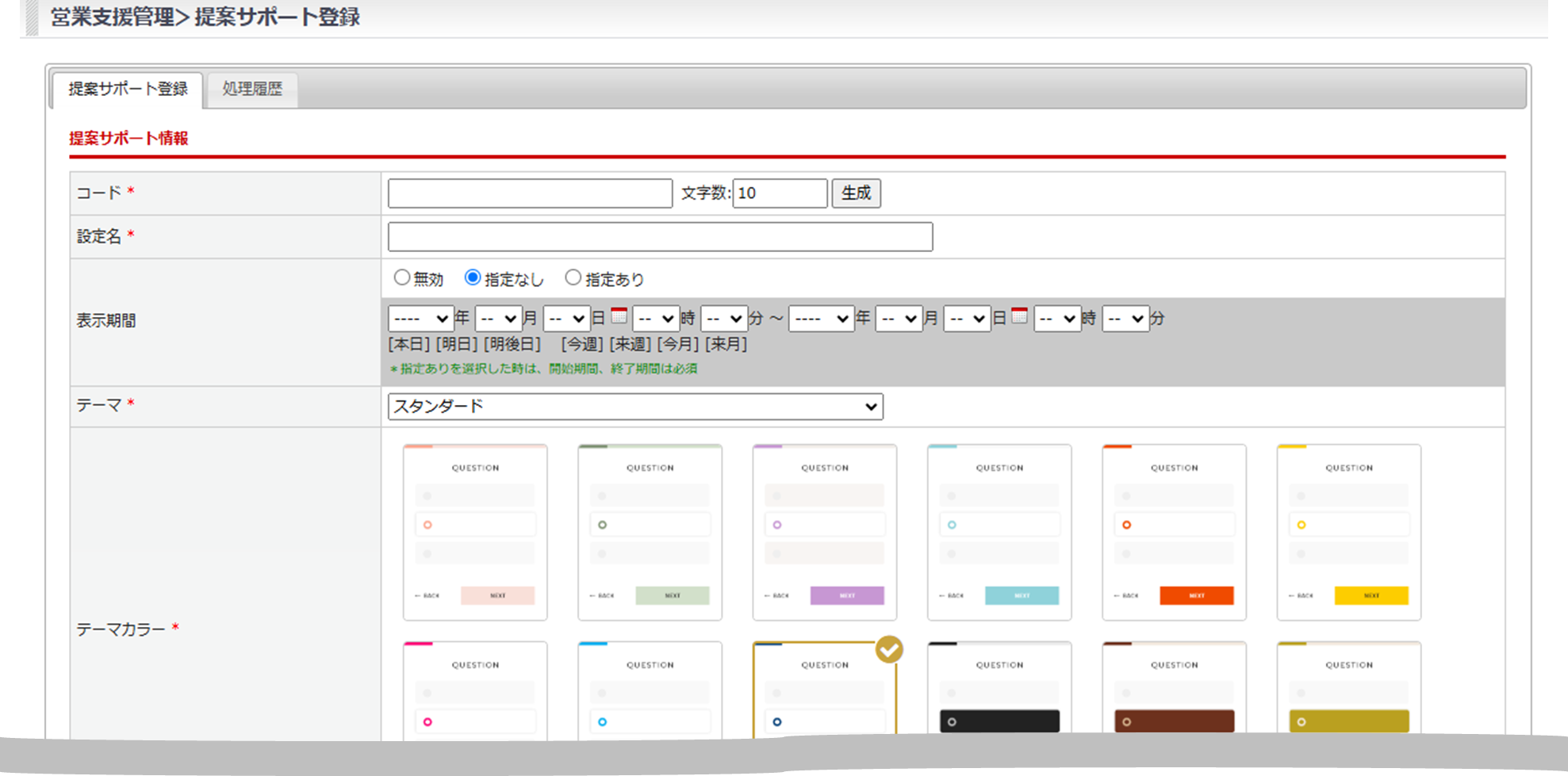This screenshot has height=776, width=1568.
Task: Open the start date calendar picker icon
Action: pyautogui.click(x=619, y=316)
